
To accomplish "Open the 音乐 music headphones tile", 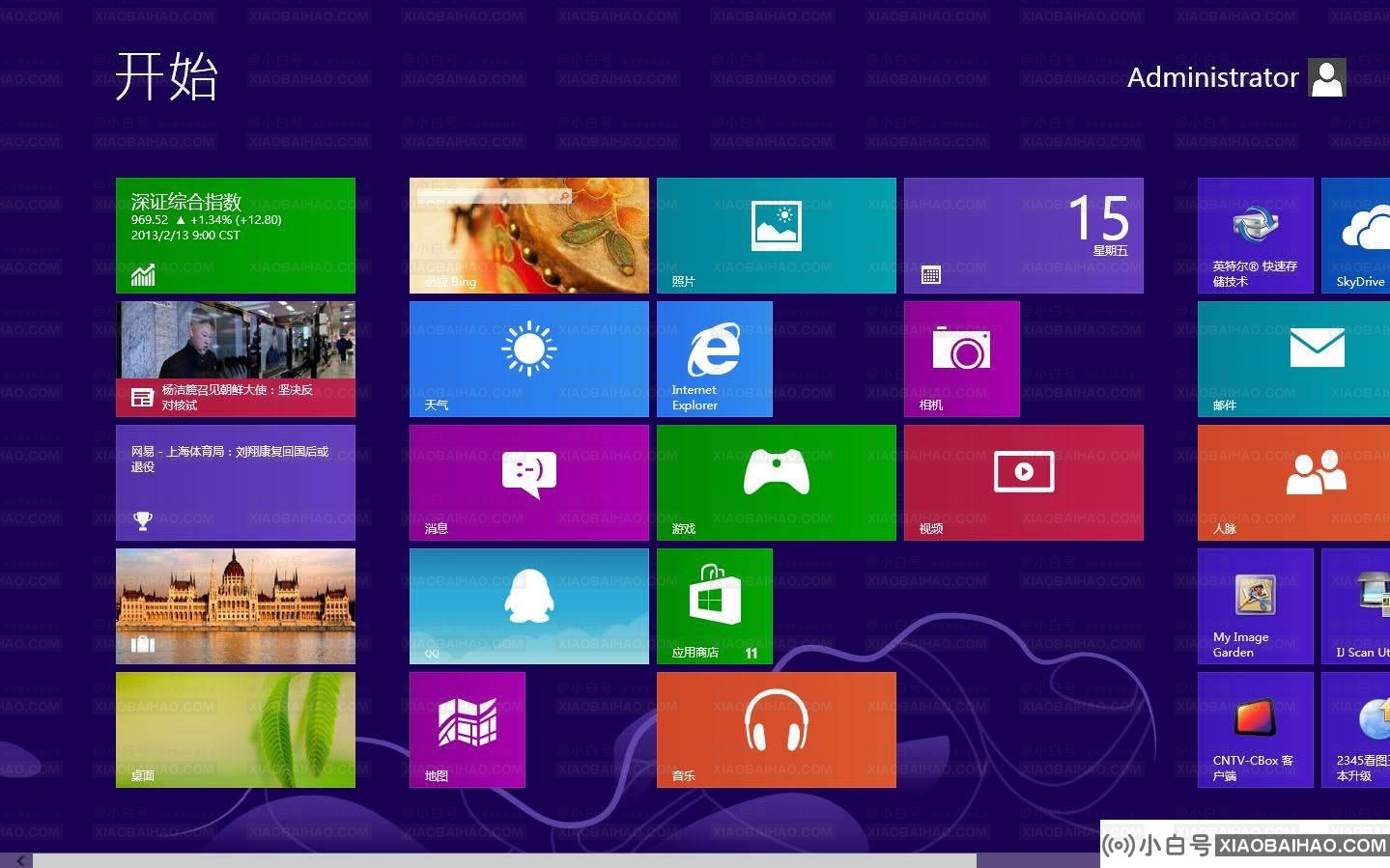I will pyautogui.click(x=777, y=730).
